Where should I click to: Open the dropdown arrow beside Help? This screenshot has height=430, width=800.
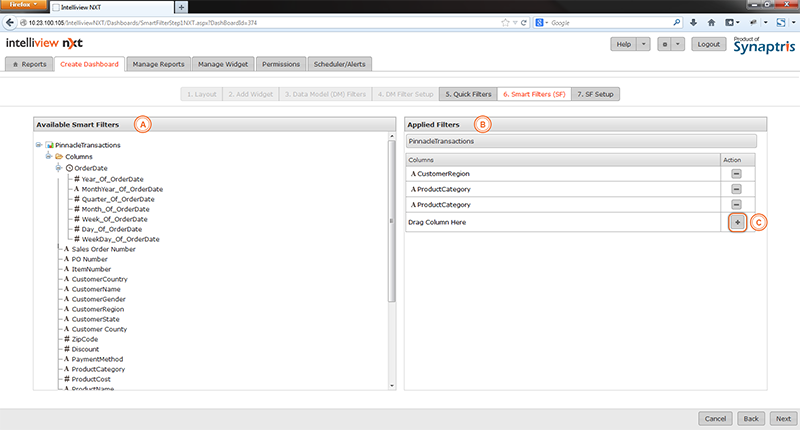[x=643, y=44]
